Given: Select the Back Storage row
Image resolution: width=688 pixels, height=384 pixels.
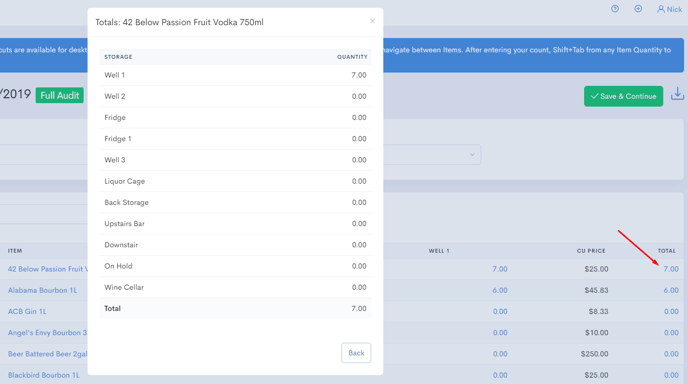Looking at the screenshot, I should pyautogui.click(x=235, y=202).
